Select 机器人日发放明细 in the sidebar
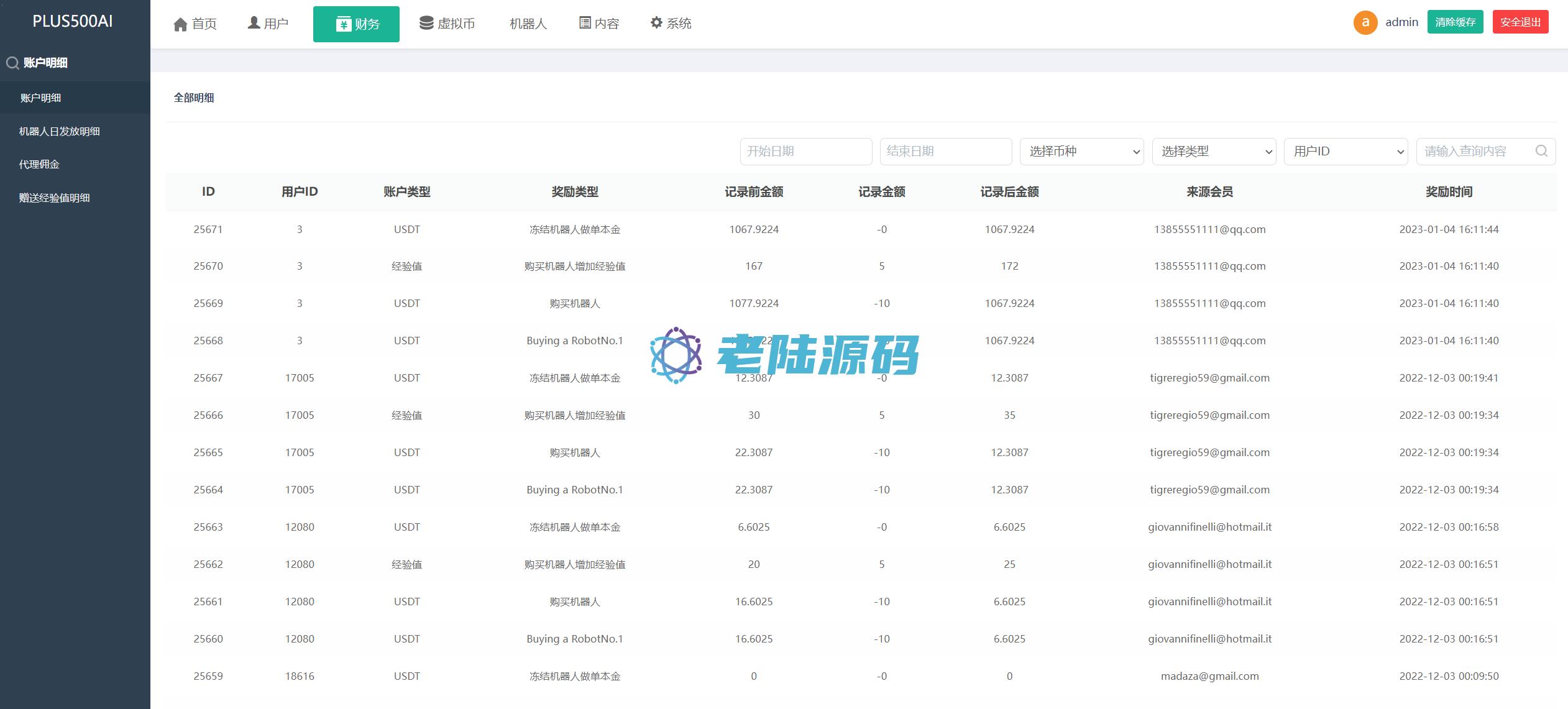Image resolution: width=1568 pixels, height=709 pixels. coord(60,131)
